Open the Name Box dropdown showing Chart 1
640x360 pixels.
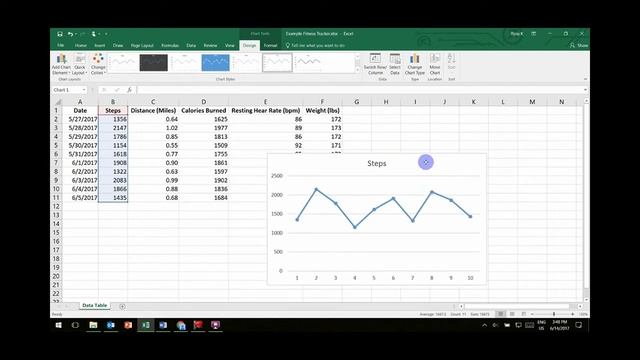tap(84, 90)
